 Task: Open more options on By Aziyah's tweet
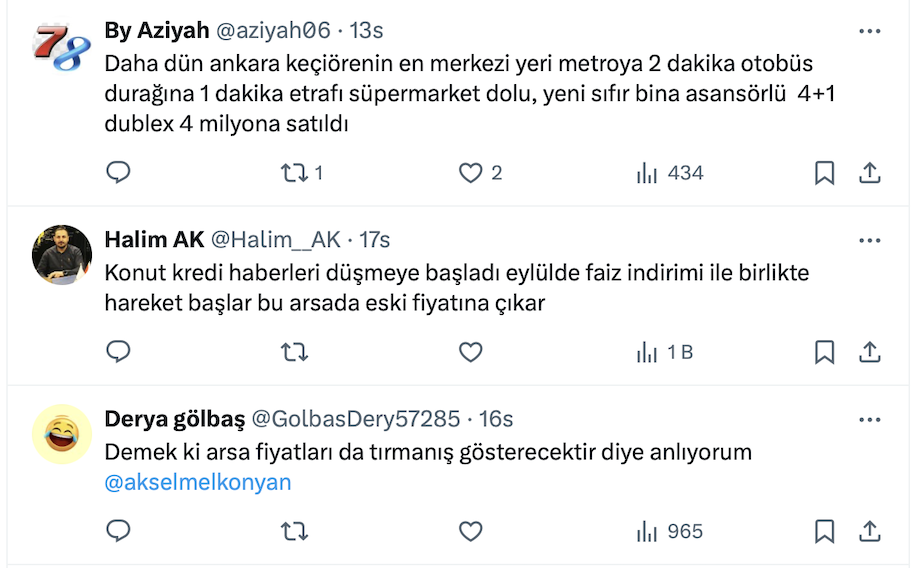click(x=870, y=32)
